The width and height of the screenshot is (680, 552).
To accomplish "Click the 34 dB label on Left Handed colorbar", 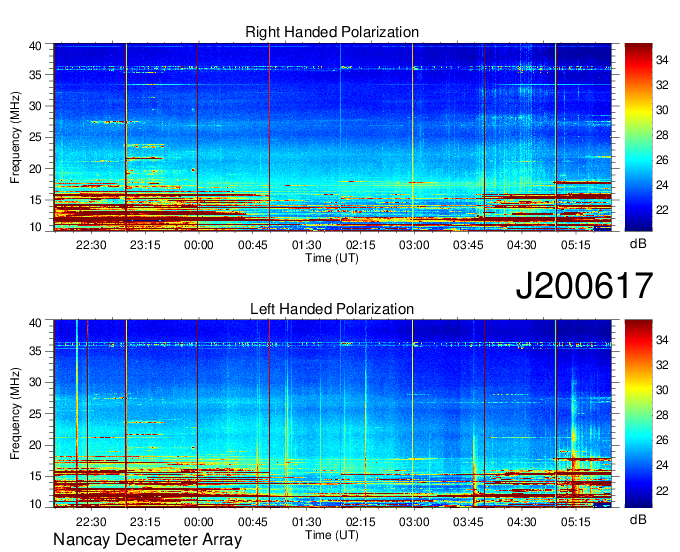I will 662,340.
